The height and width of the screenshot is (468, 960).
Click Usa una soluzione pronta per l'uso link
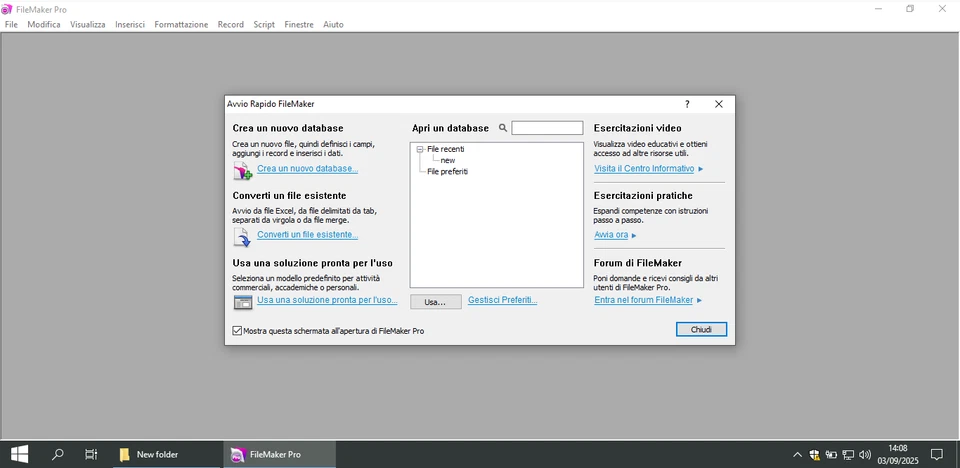(328, 300)
